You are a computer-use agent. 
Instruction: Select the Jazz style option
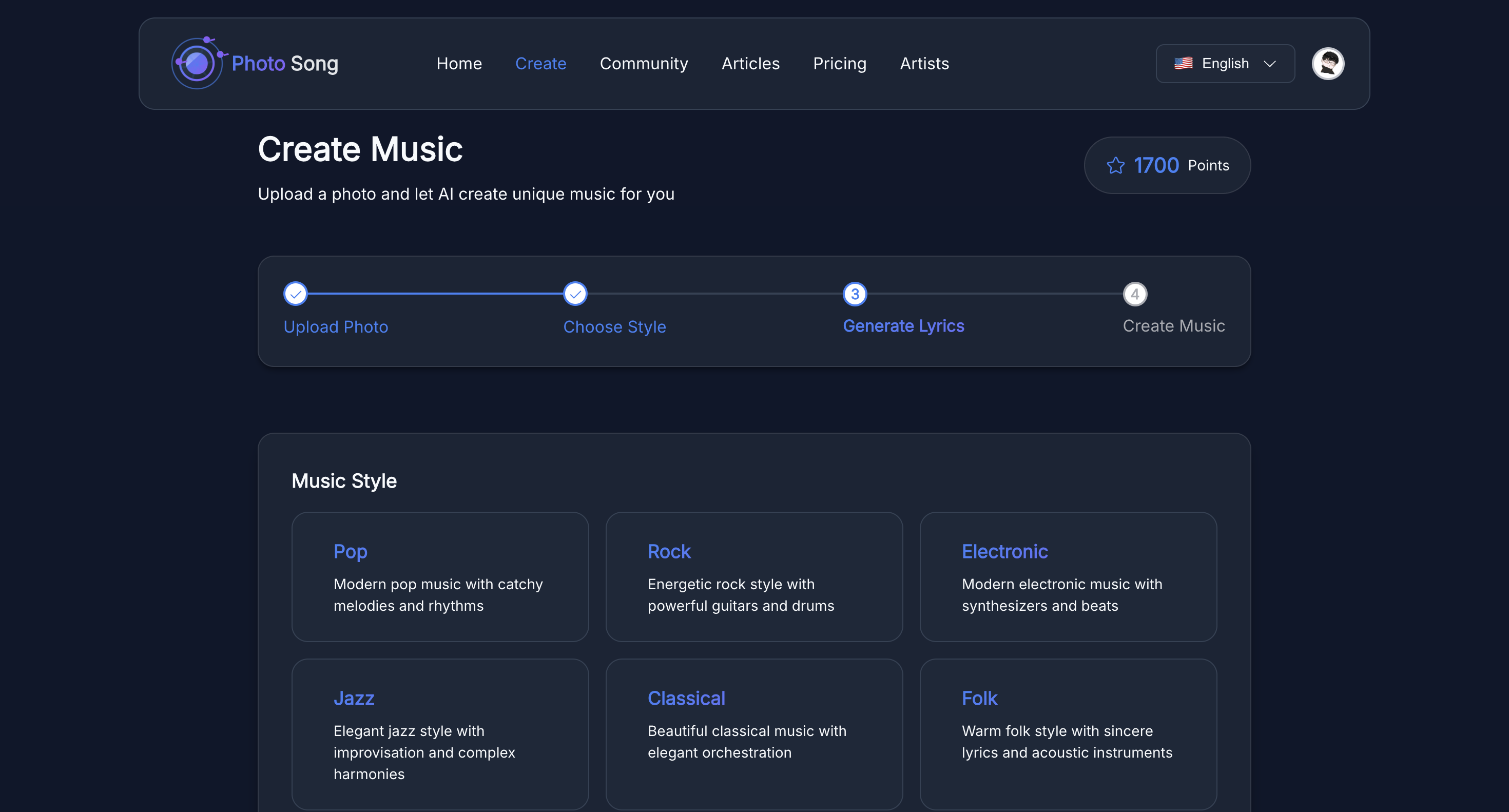pos(440,733)
